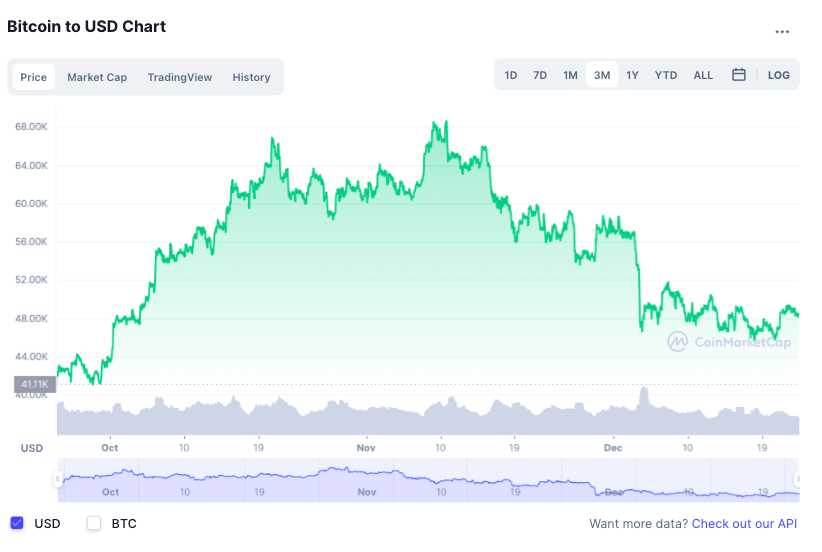The image size is (822, 552).
Task: Click the right range slider handle
Action: pyautogui.click(x=797, y=480)
